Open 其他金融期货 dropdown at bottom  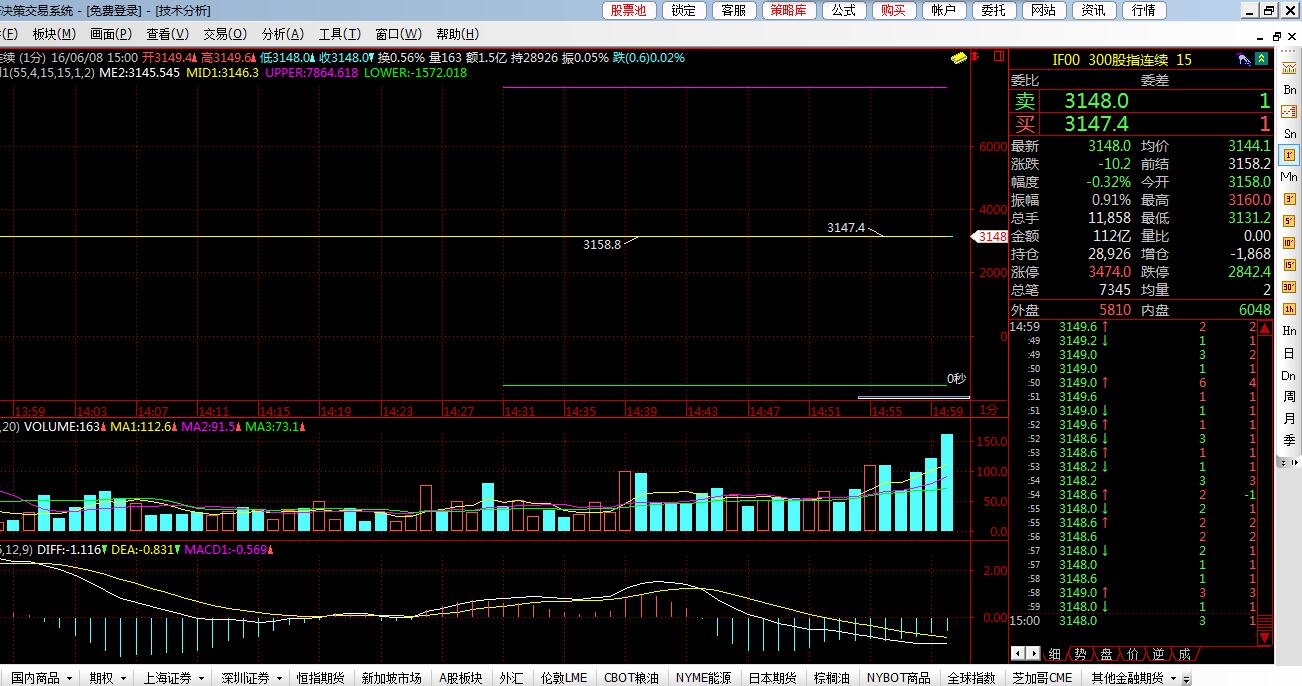click(1174, 678)
